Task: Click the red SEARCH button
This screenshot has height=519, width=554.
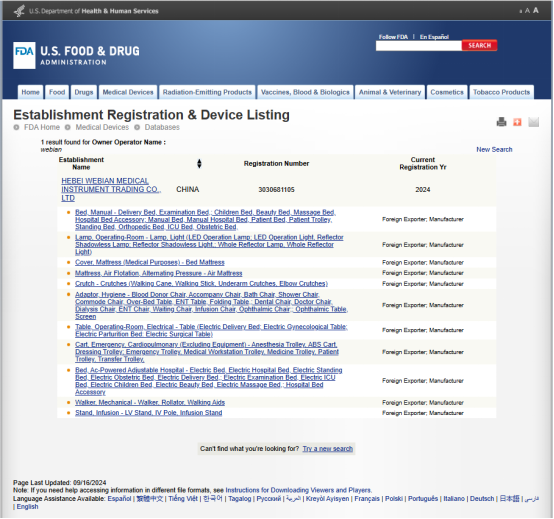Action: tap(479, 45)
